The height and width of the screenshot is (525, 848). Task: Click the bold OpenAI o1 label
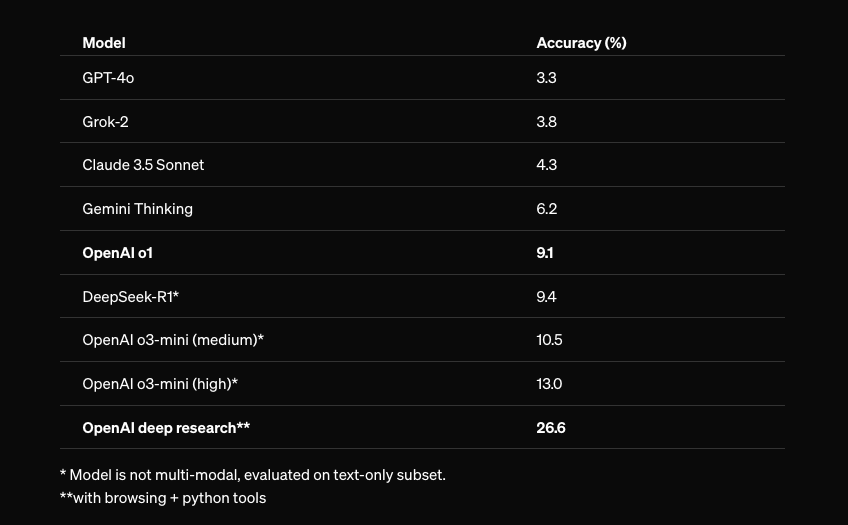[117, 252]
